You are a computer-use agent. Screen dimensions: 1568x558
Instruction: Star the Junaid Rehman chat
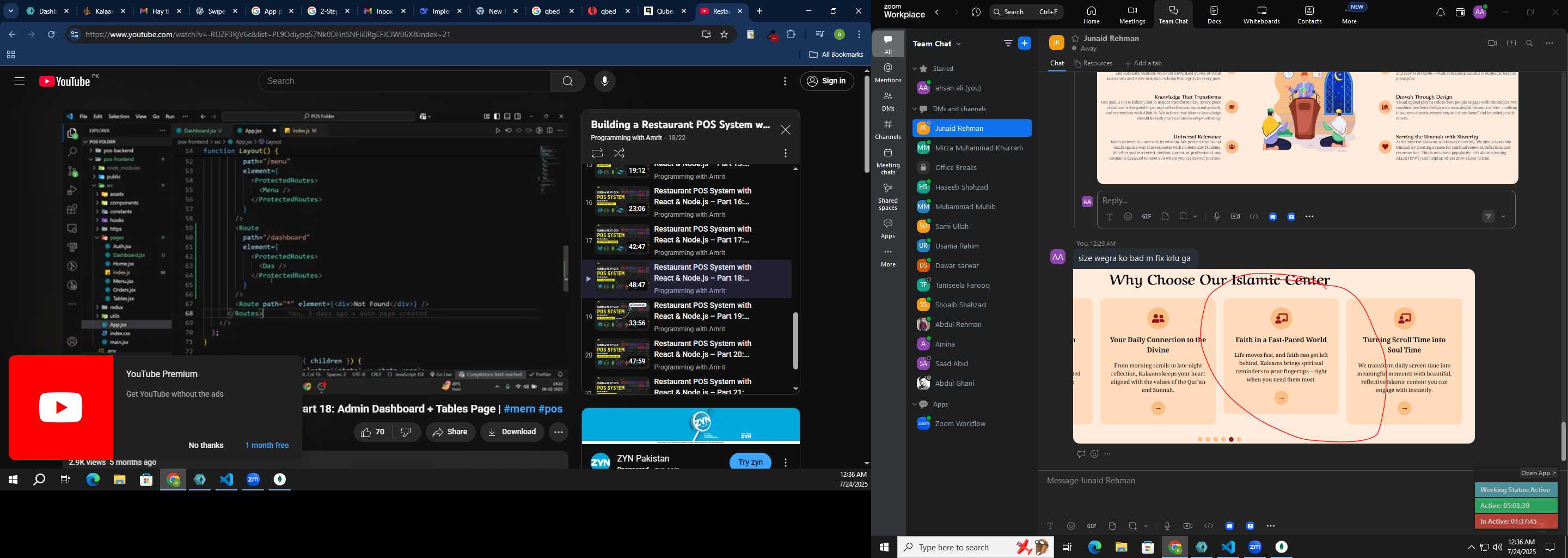click(x=1076, y=38)
